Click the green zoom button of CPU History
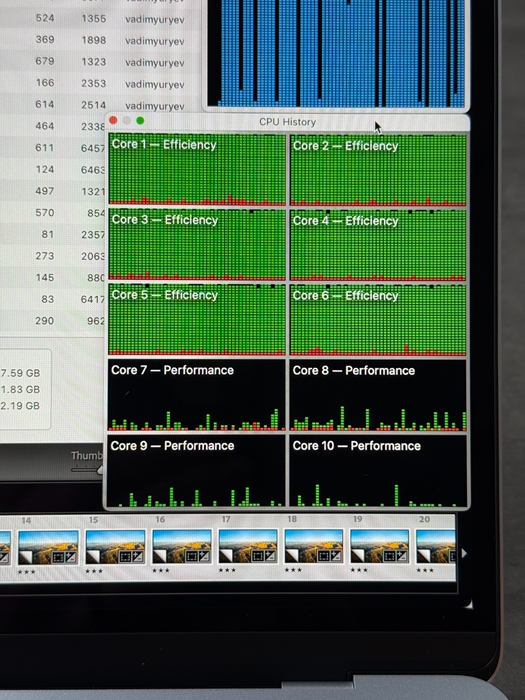Screen dimensions: 525x700 (140, 121)
